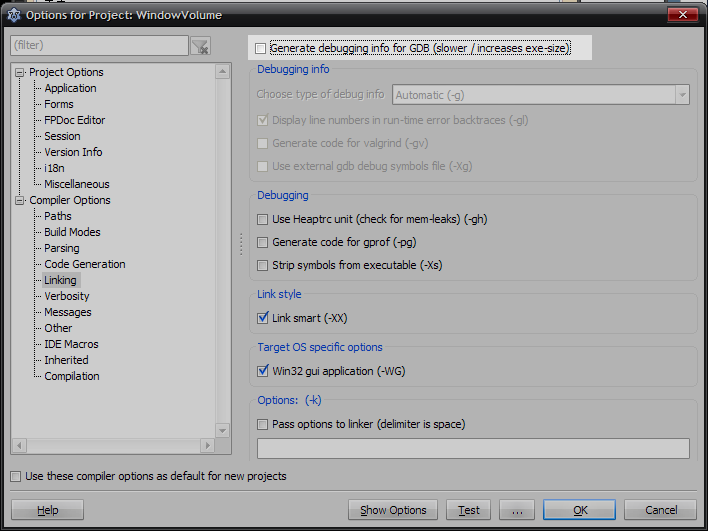Screen dimensions: 708x531
Task: Open Code Generation options page
Action: (x=85, y=264)
